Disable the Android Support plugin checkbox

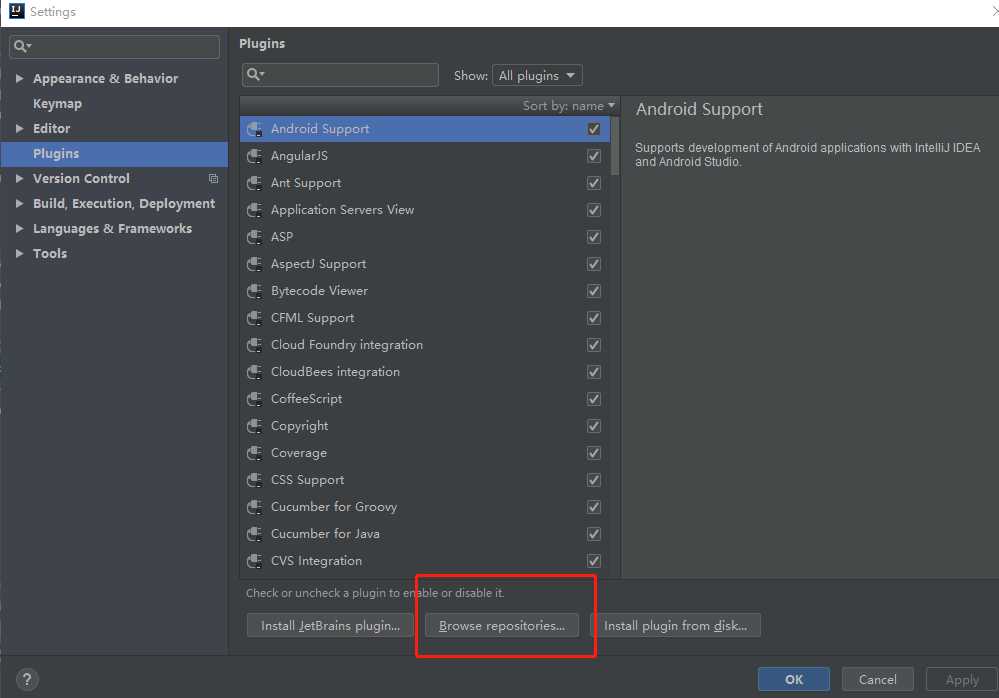click(594, 129)
